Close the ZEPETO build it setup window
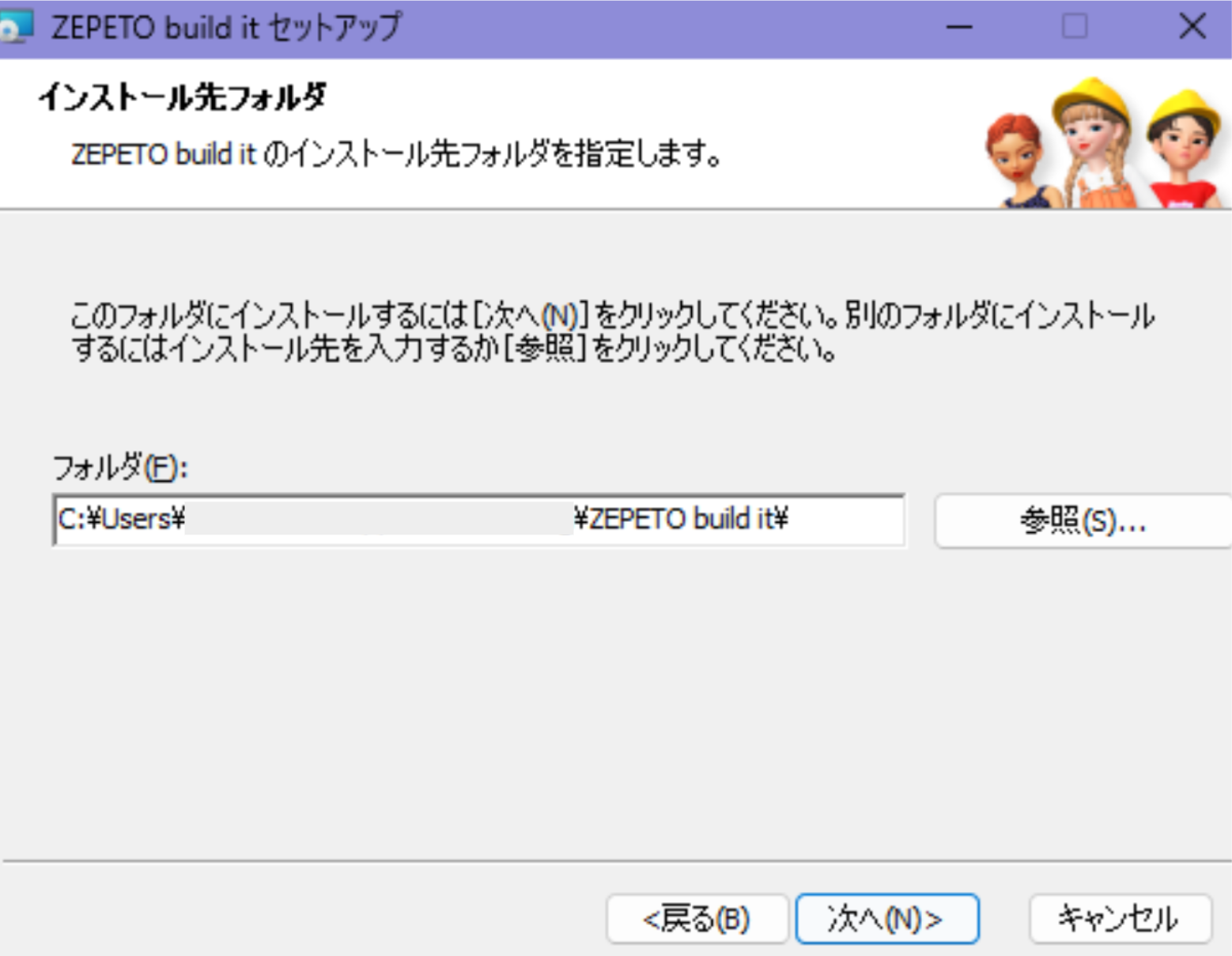 (1192, 26)
